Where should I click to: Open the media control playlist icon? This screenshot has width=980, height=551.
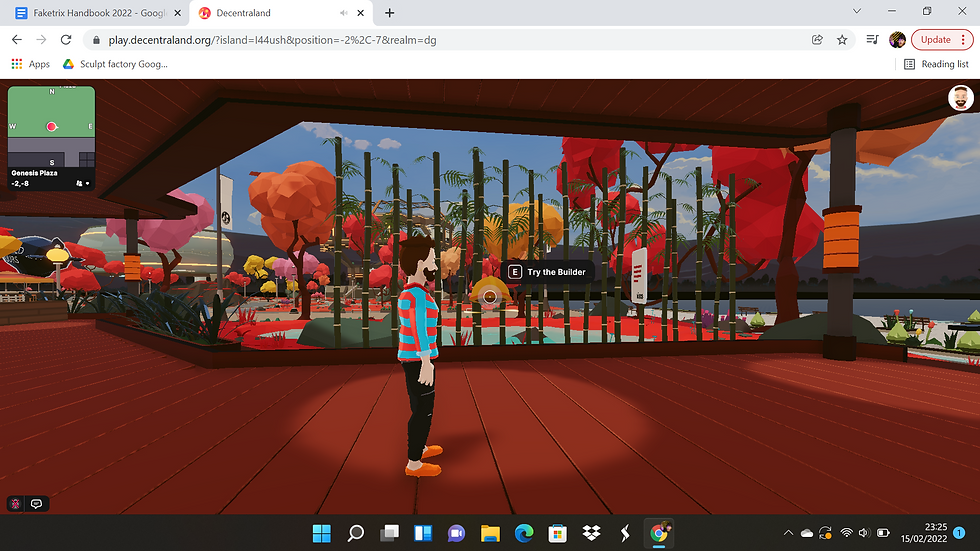point(872,39)
